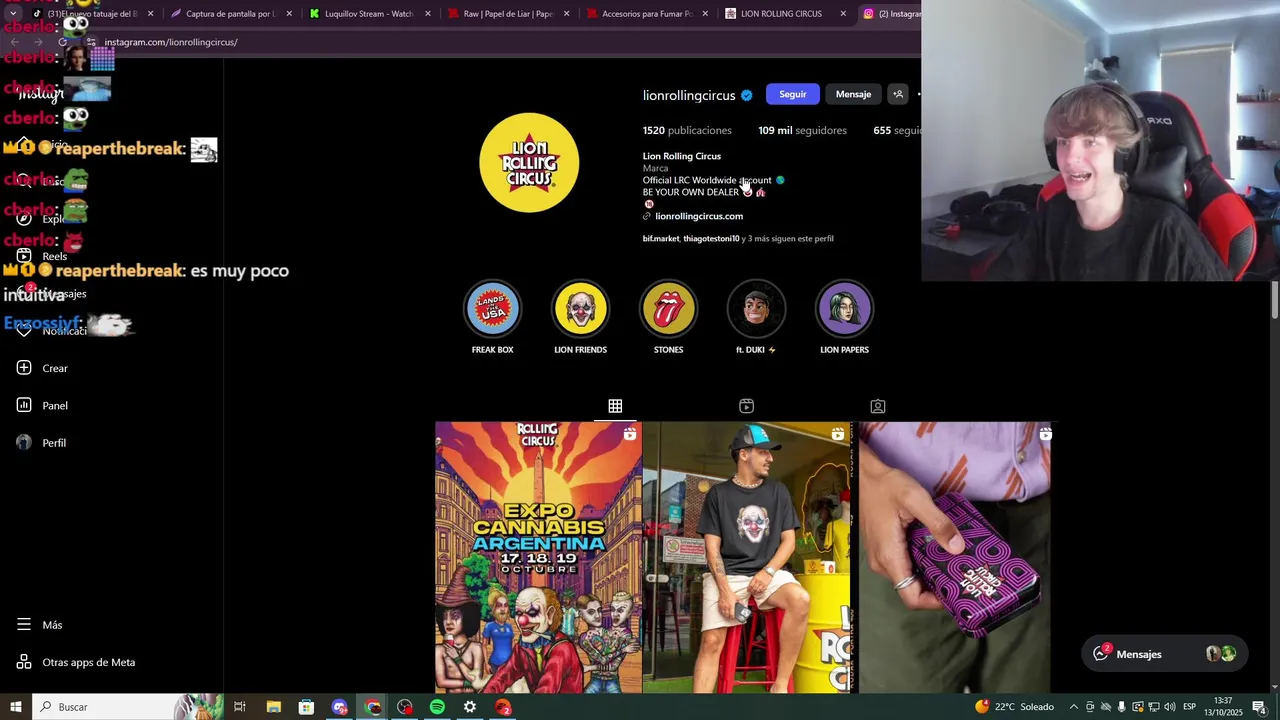
Task: Switch to the tagged photos tab
Action: click(877, 406)
